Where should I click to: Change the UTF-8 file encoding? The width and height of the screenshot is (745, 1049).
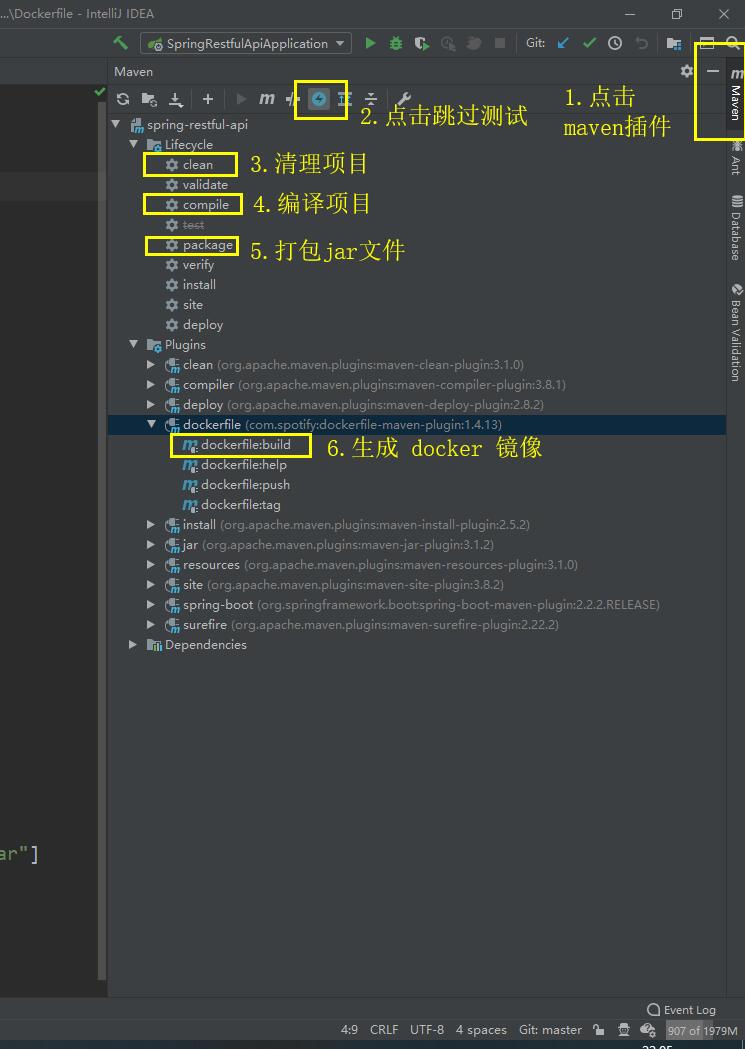pyautogui.click(x=427, y=1030)
